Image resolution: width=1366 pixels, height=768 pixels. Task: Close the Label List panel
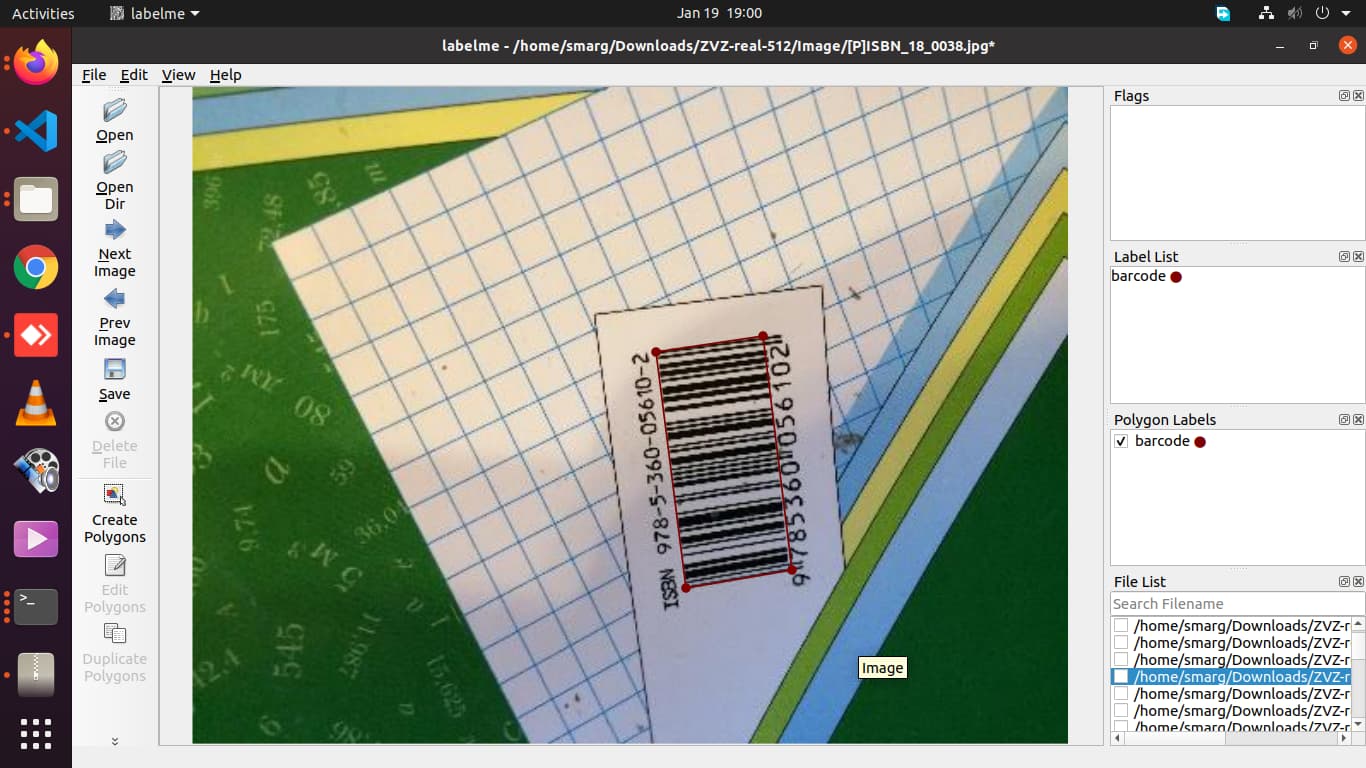1358,257
